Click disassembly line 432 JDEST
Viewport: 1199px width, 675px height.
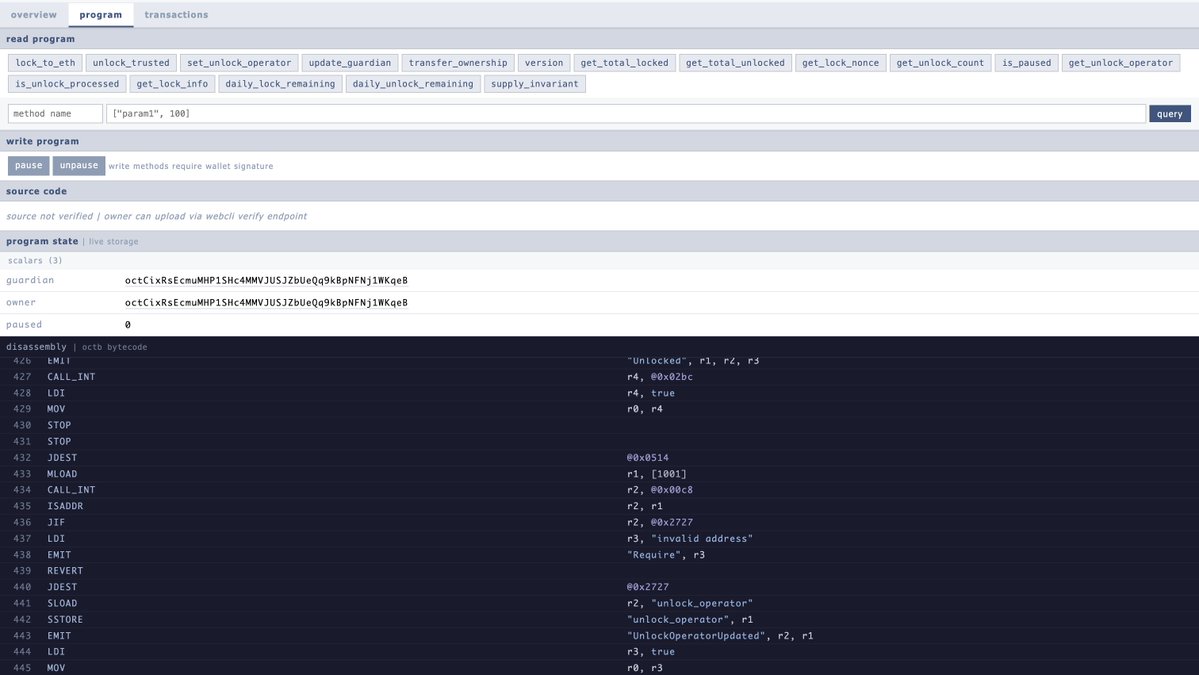pos(62,458)
